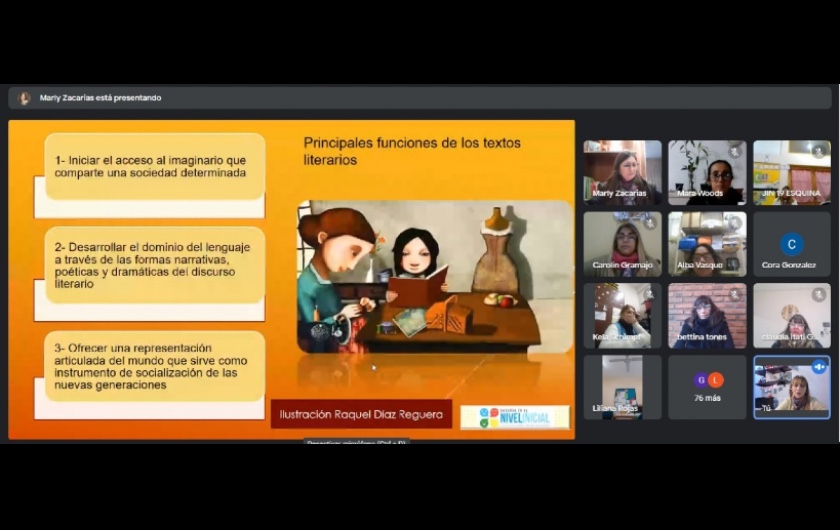Click the slide title 'Principales funciones de los textos literarios'
Viewport: 840px width, 530px height.
pyautogui.click(x=412, y=151)
